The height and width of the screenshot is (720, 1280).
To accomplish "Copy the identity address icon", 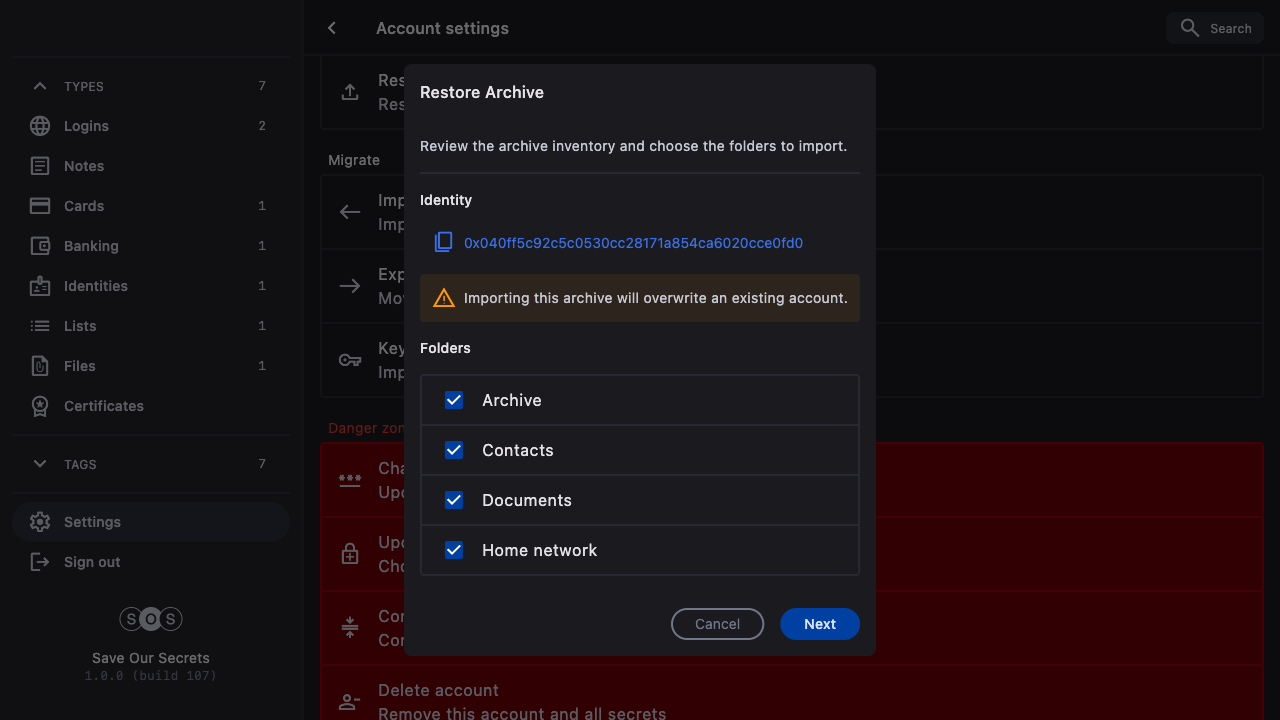I will (444, 243).
